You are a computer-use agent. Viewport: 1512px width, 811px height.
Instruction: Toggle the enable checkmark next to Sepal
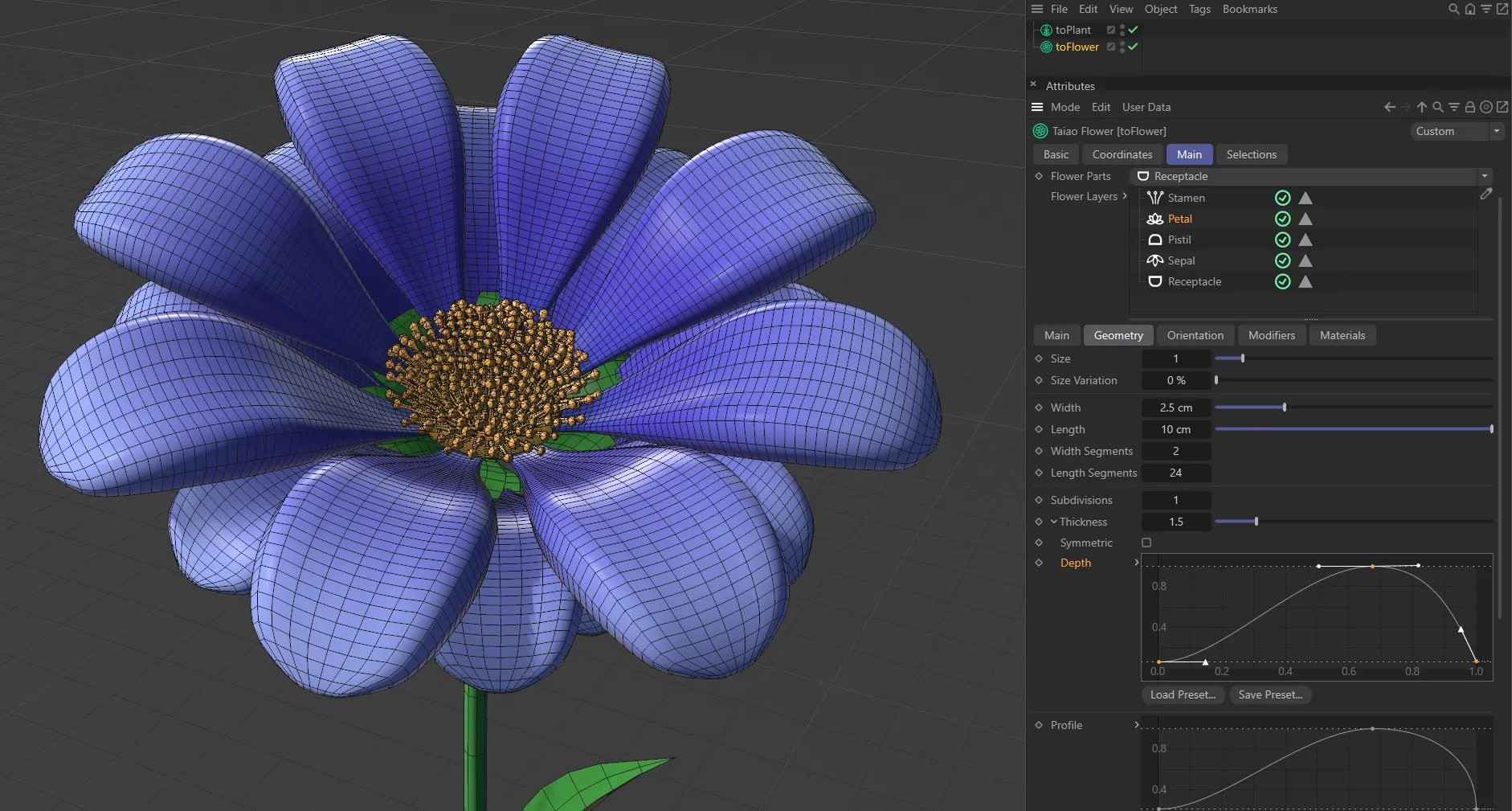point(1282,260)
